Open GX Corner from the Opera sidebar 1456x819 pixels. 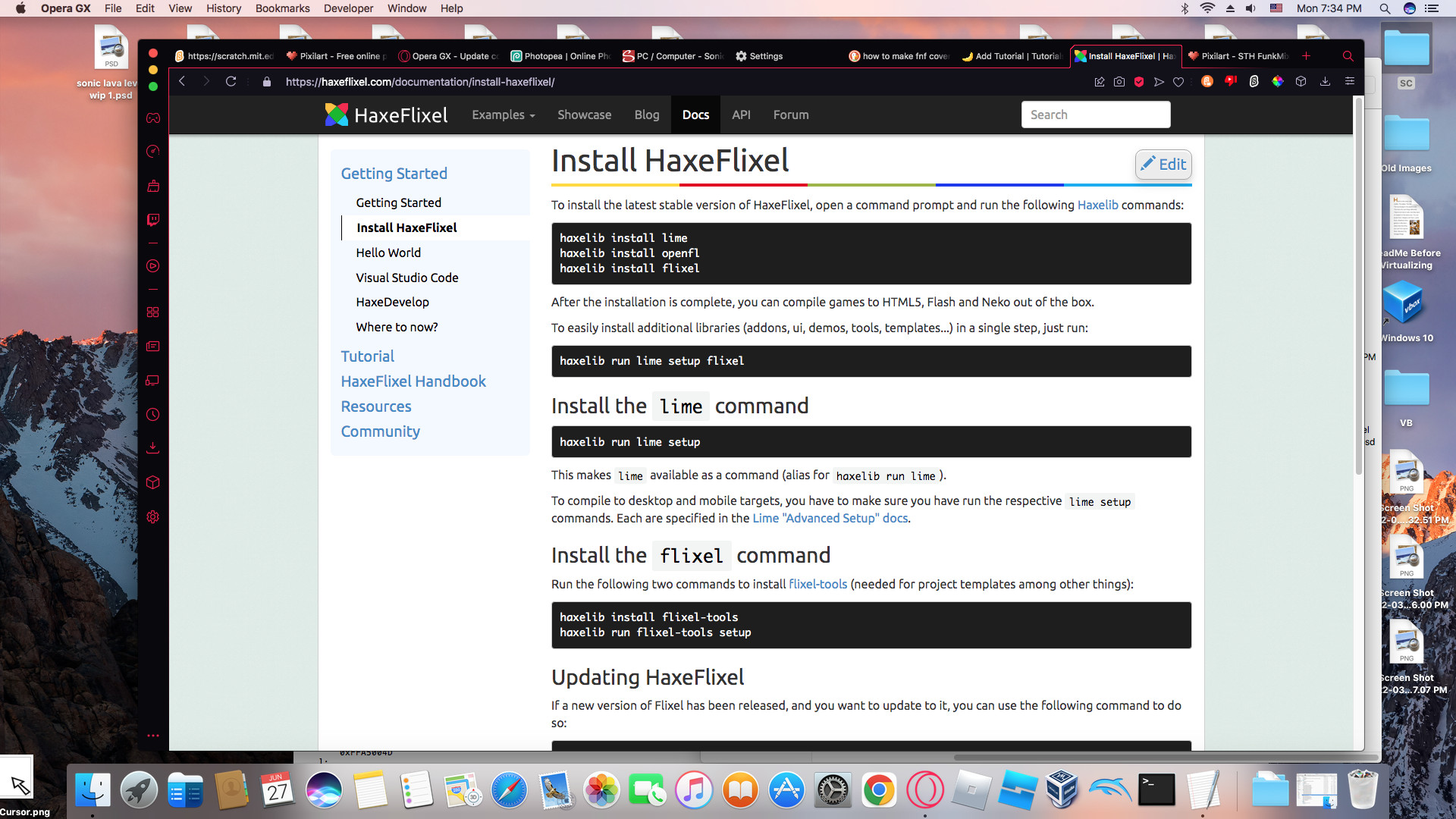pyautogui.click(x=152, y=118)
